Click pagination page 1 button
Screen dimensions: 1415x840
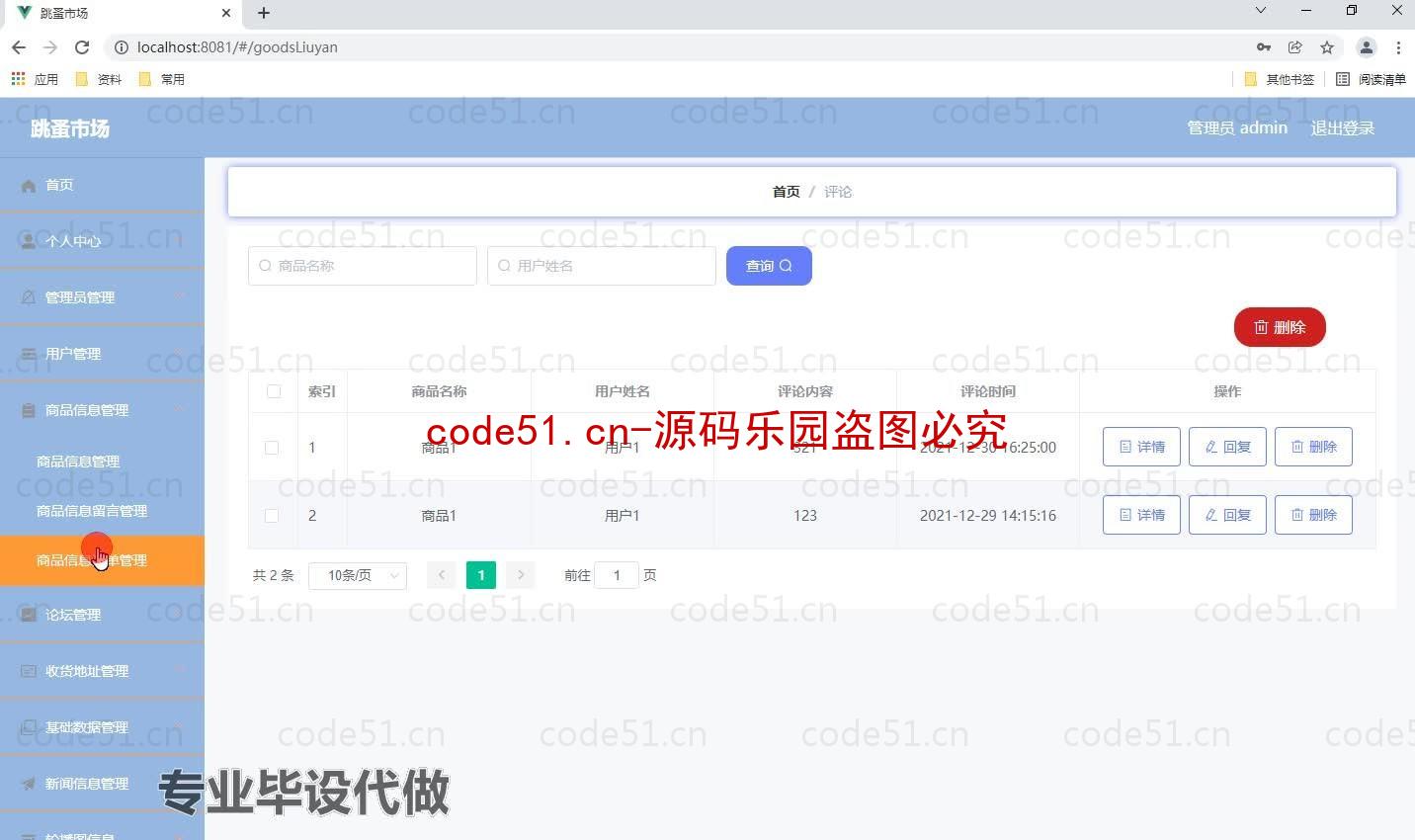tap(481, 575)
